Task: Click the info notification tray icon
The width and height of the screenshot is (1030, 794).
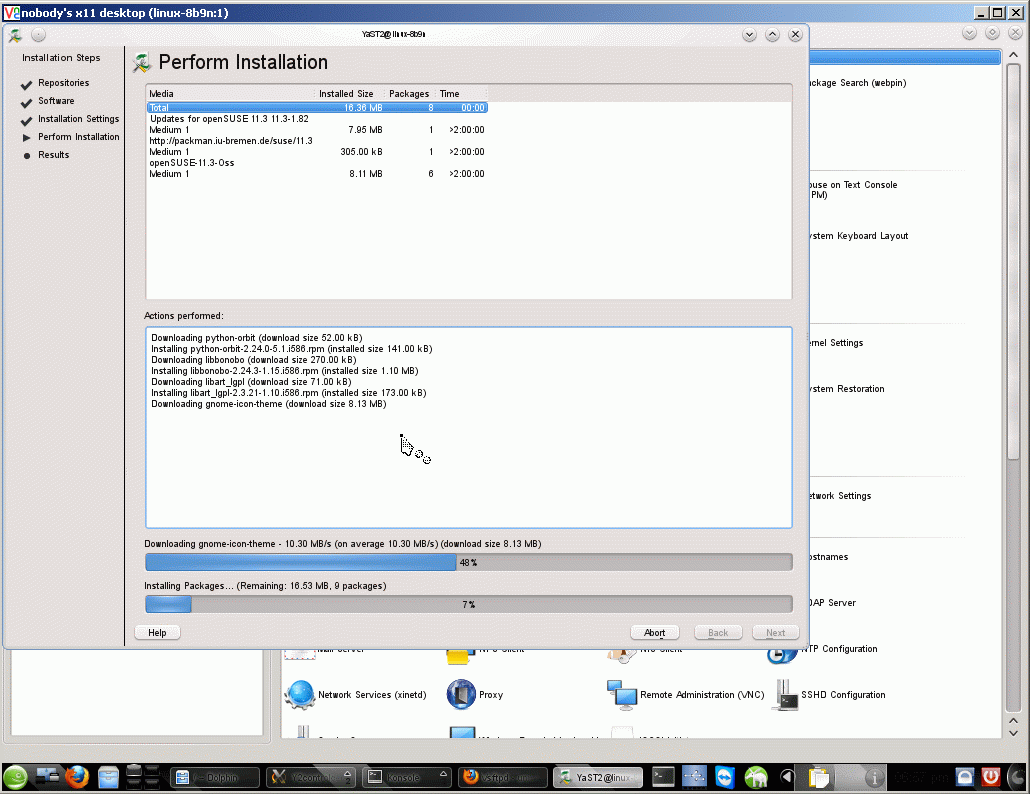Action: [x=874, y=778]
